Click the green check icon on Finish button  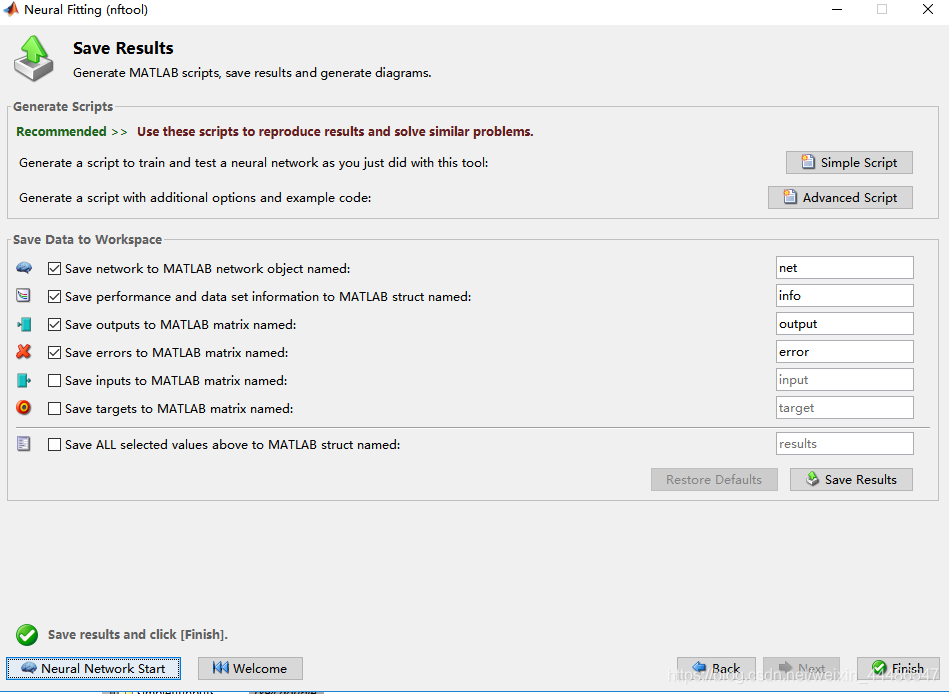[879, 668]
